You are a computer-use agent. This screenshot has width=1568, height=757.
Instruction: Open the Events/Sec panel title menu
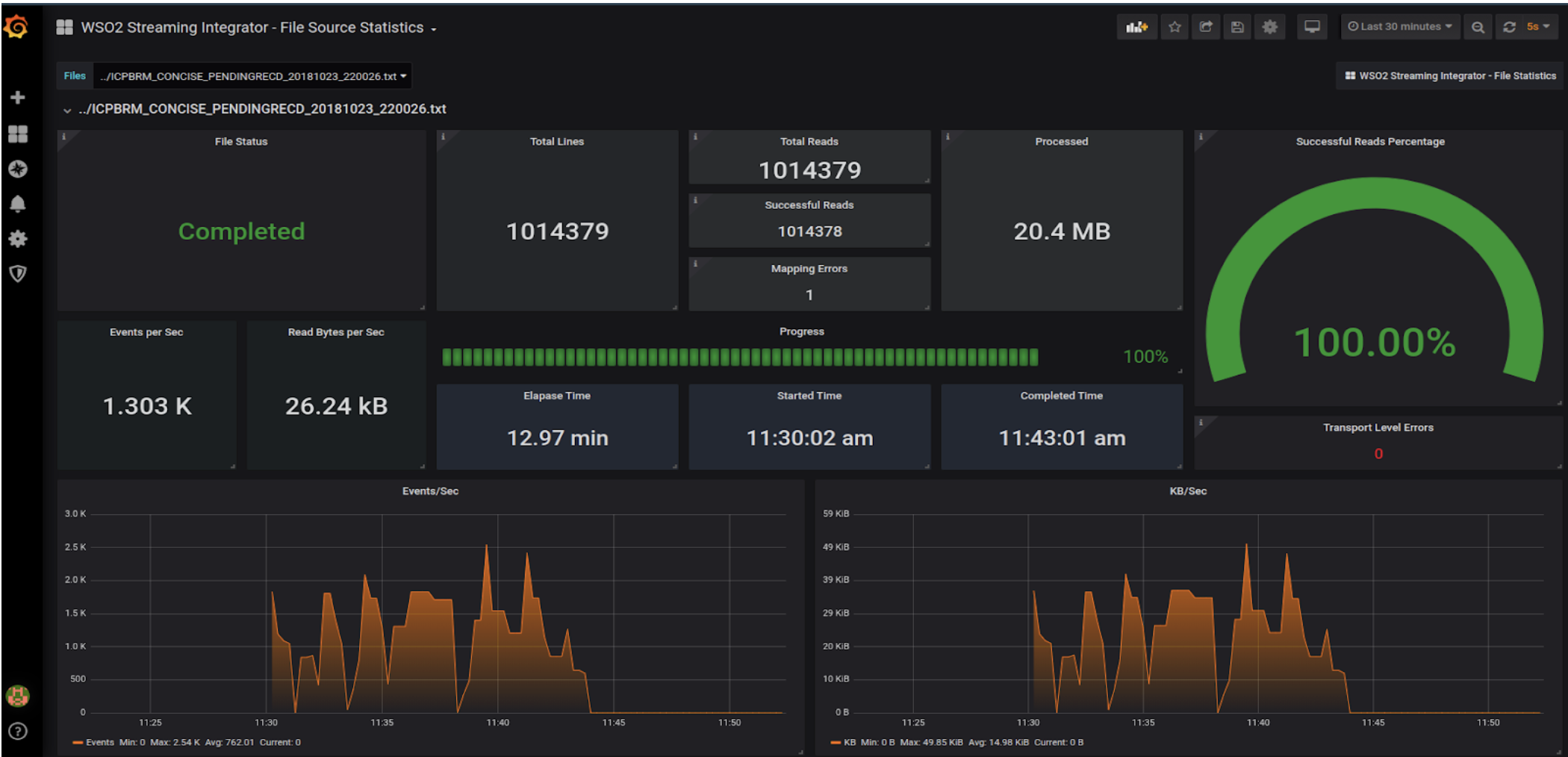click(430, 491)
